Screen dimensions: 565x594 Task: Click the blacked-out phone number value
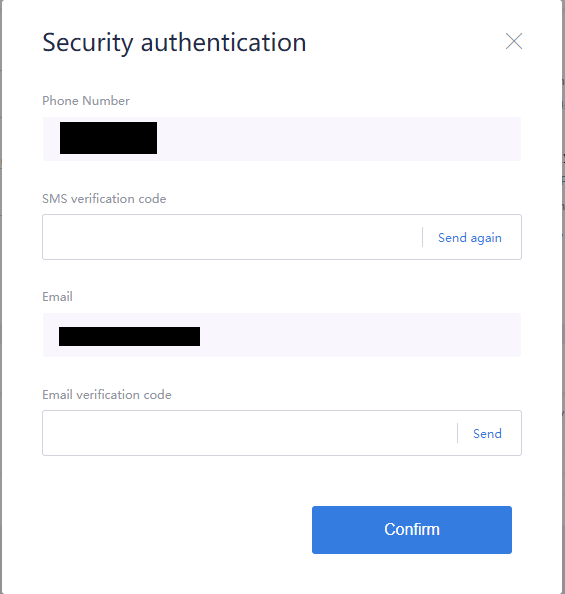point(108,138)
